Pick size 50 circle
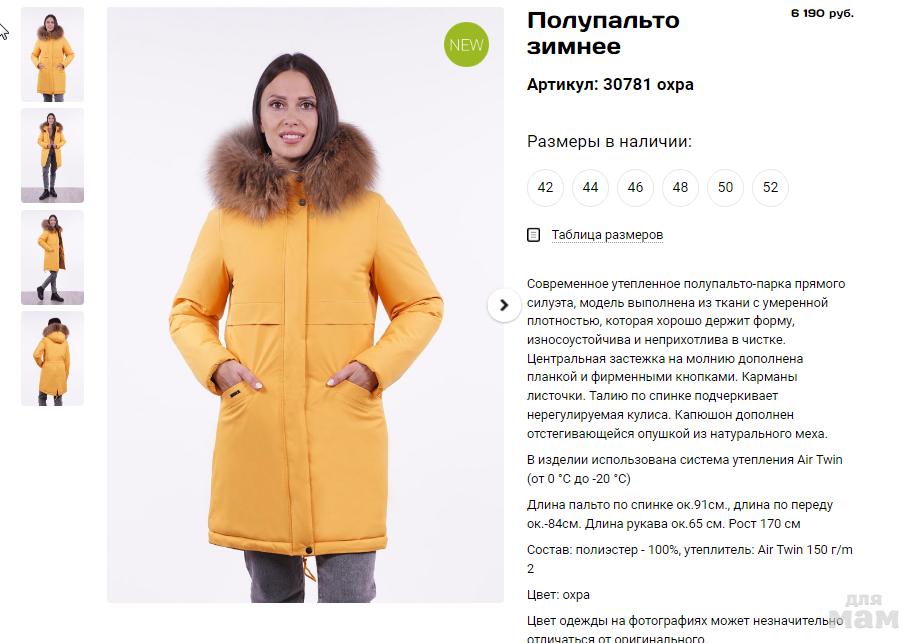The image size is (914, 643). [x=725, y=187]
